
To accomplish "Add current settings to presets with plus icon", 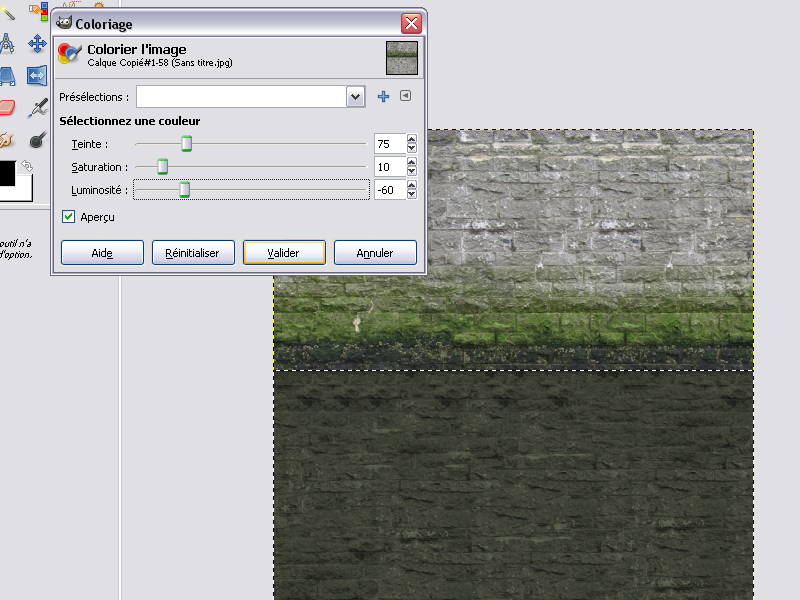I will (383, 96).
